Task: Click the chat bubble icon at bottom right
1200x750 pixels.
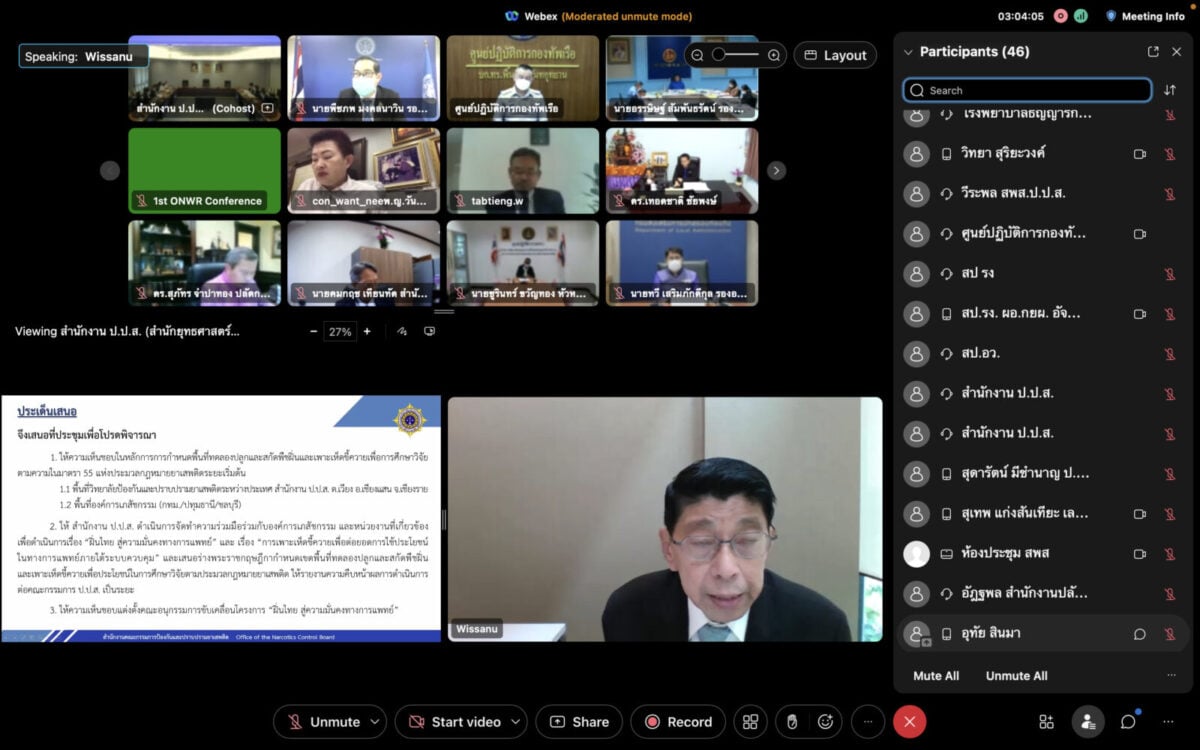Action: (1128, 722)
